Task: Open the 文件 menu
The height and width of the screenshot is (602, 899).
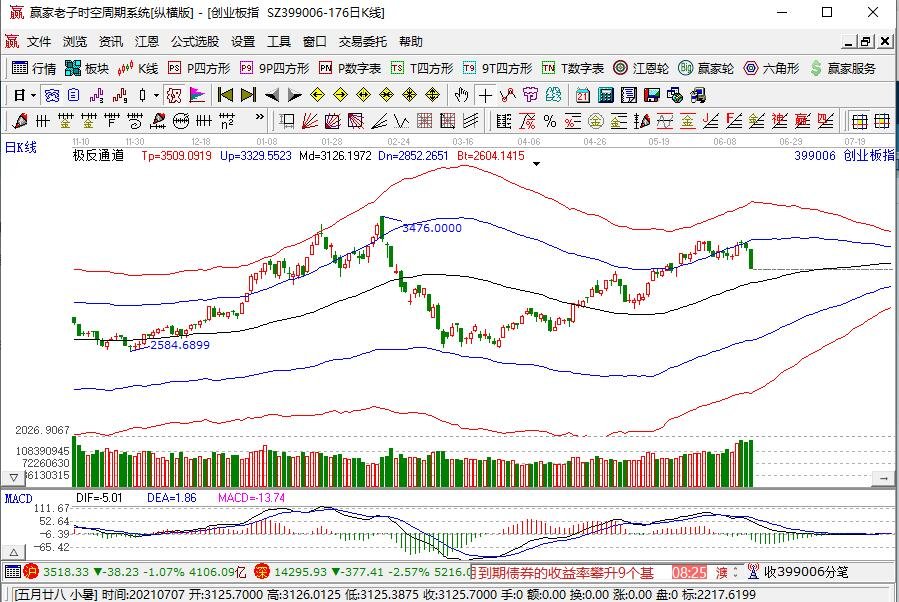Action: (x=39, y=42)
